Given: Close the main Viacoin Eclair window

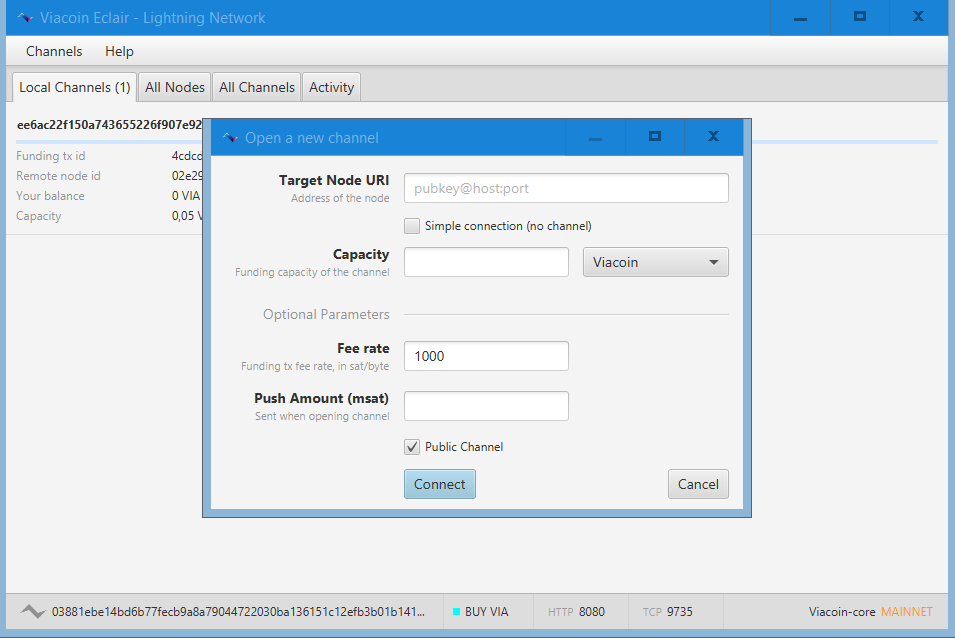Looking at the screenshot, I should tap(918, 16).
